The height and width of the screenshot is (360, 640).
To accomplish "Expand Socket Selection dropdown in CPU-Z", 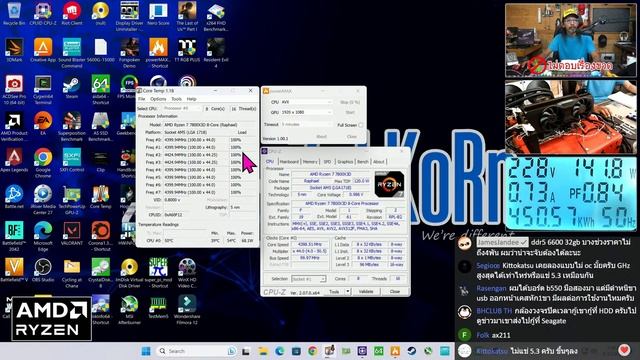I will tap(309, 279).
